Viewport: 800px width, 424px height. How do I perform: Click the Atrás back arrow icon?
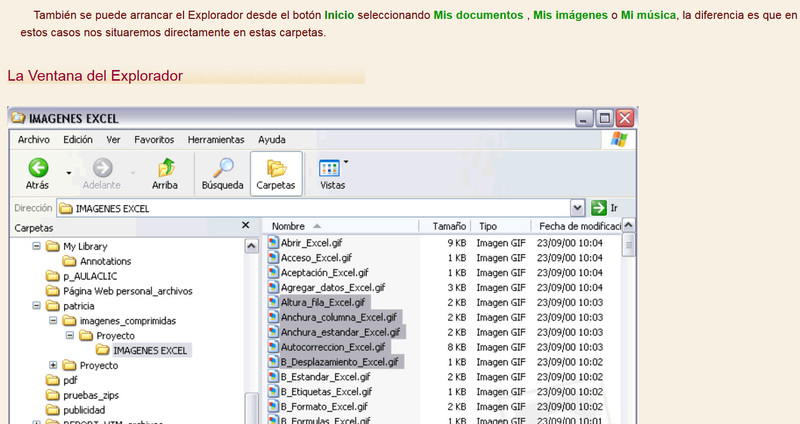(37, 168)
